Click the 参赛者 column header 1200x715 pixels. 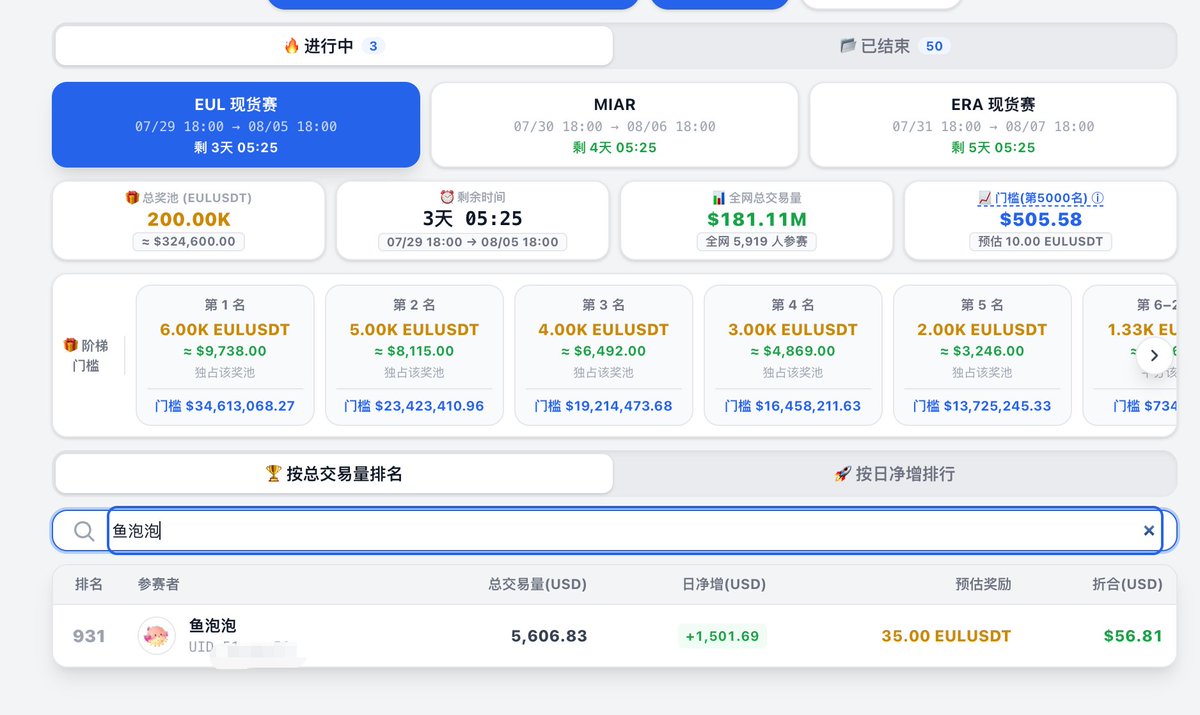pyautogui.click(x=159, y=584)
